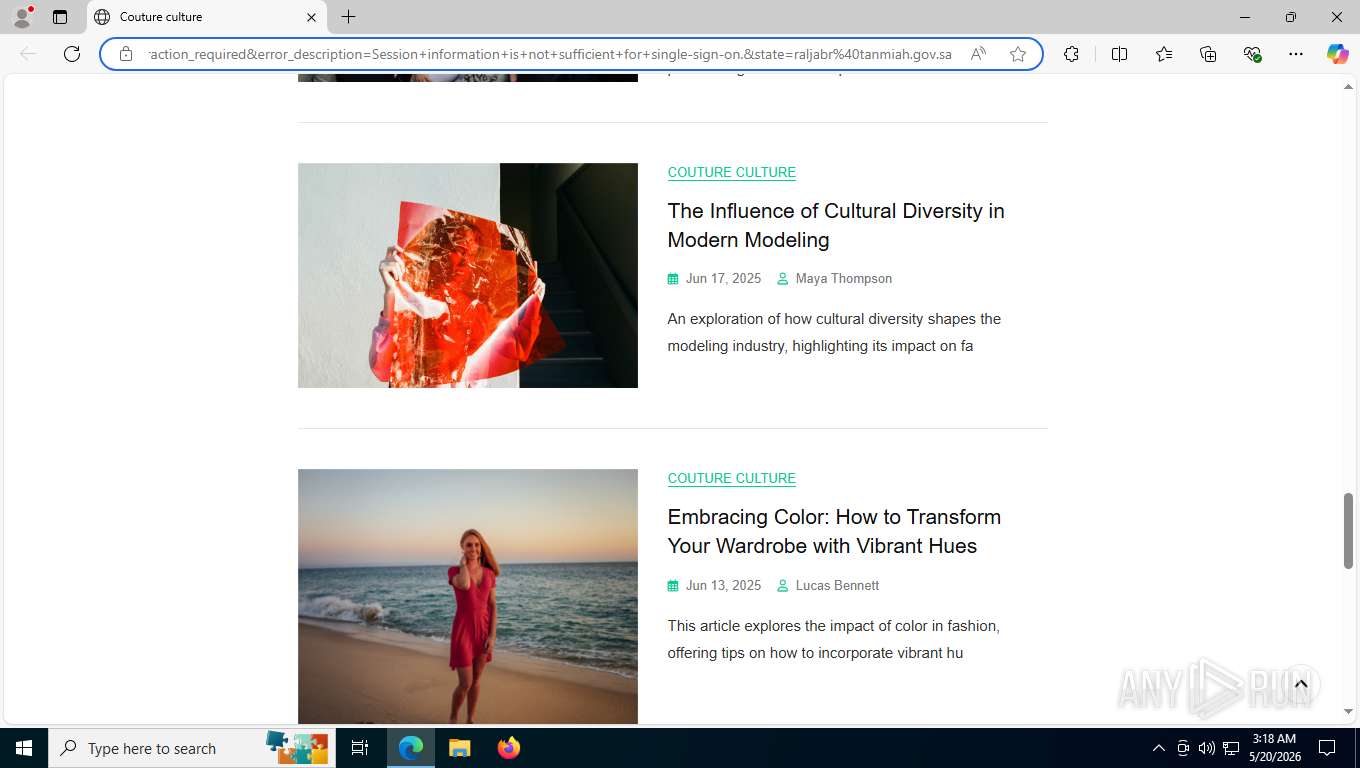Click the back-to-top arrow button
Image resolution: width=1360 pixels, height=768 pixels.
click(x=1301, y=684)
